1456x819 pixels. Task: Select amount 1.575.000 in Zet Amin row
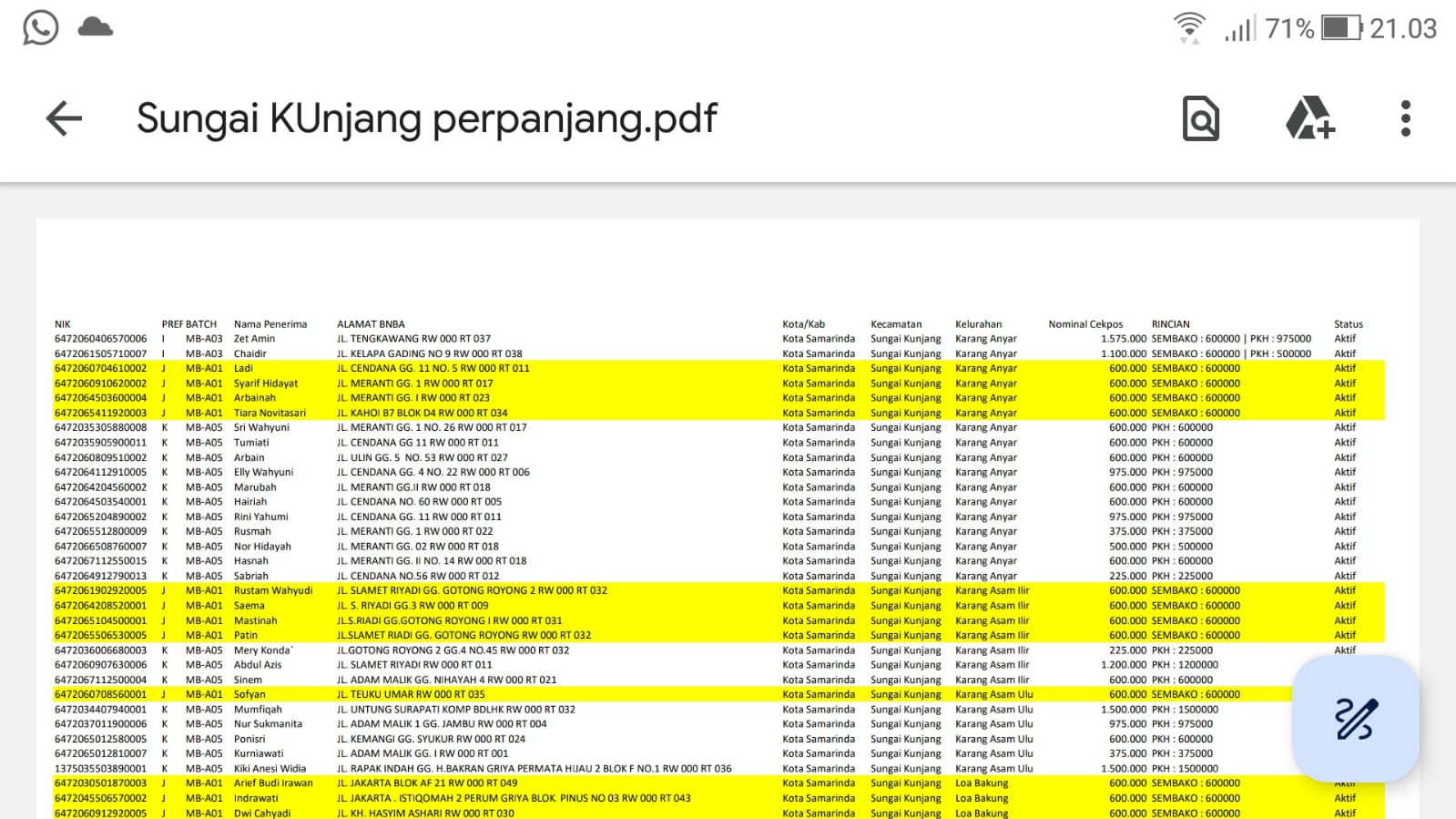[x=1124, y=339]
